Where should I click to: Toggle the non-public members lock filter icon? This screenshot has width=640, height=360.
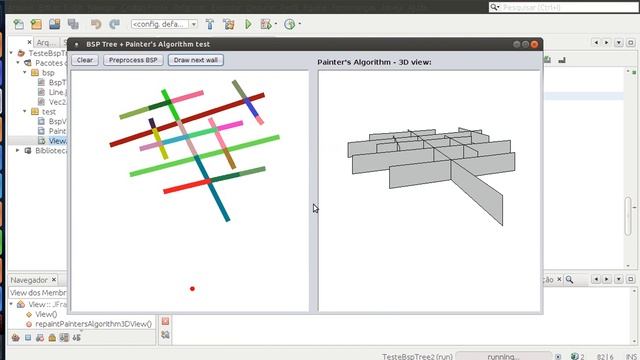pos(52,338)
